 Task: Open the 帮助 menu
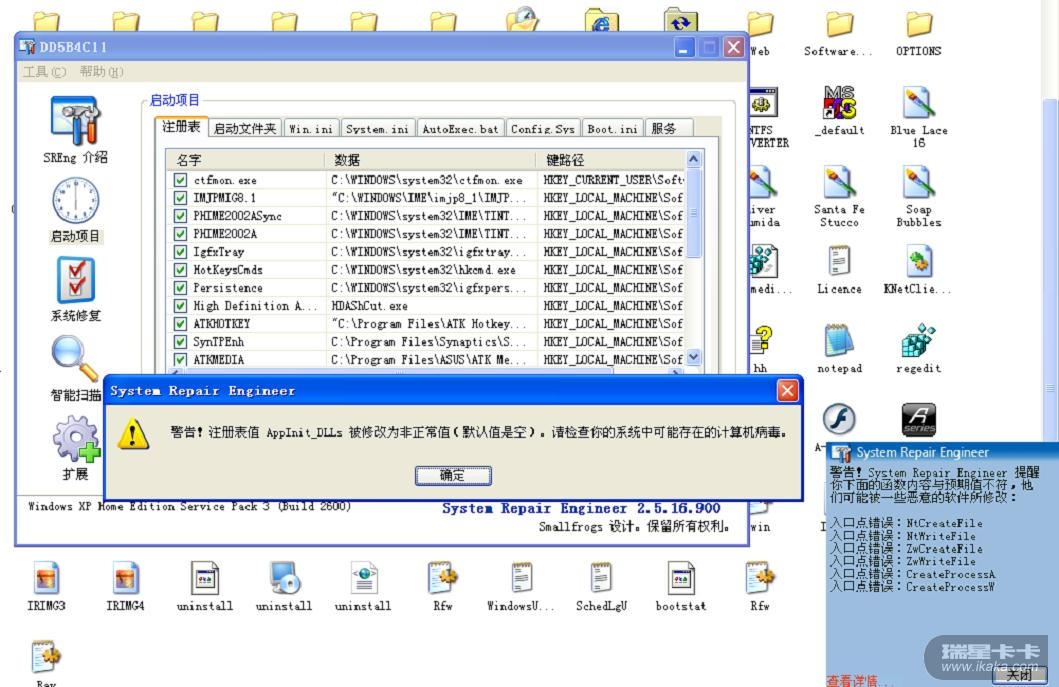(x=101, y=72)
